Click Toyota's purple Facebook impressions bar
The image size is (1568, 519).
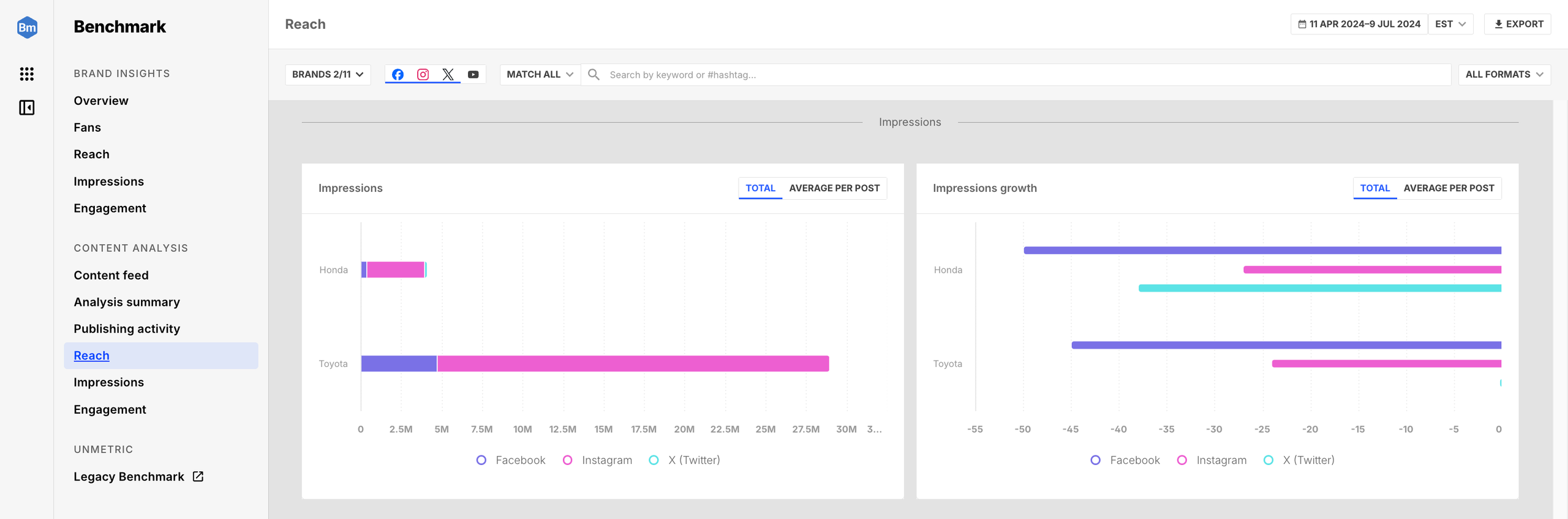[x=399, y=364]
